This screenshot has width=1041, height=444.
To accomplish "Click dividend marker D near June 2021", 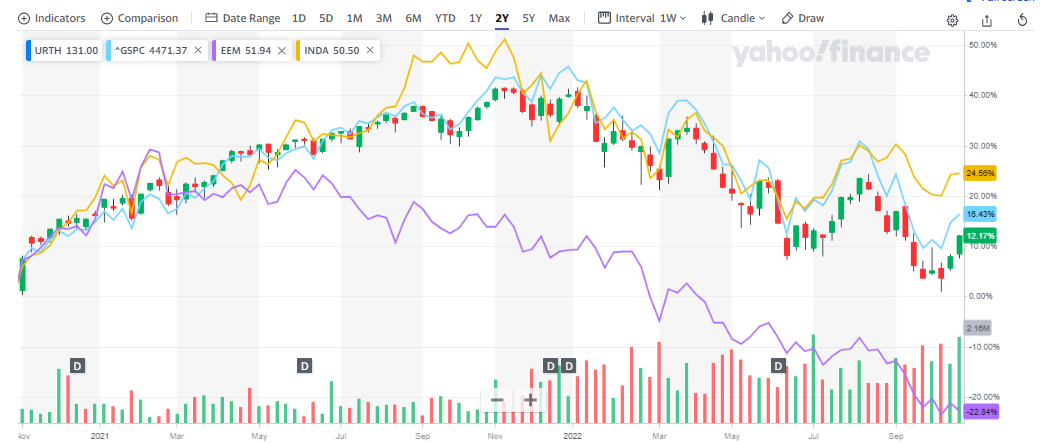I will (x=305, y=365).
